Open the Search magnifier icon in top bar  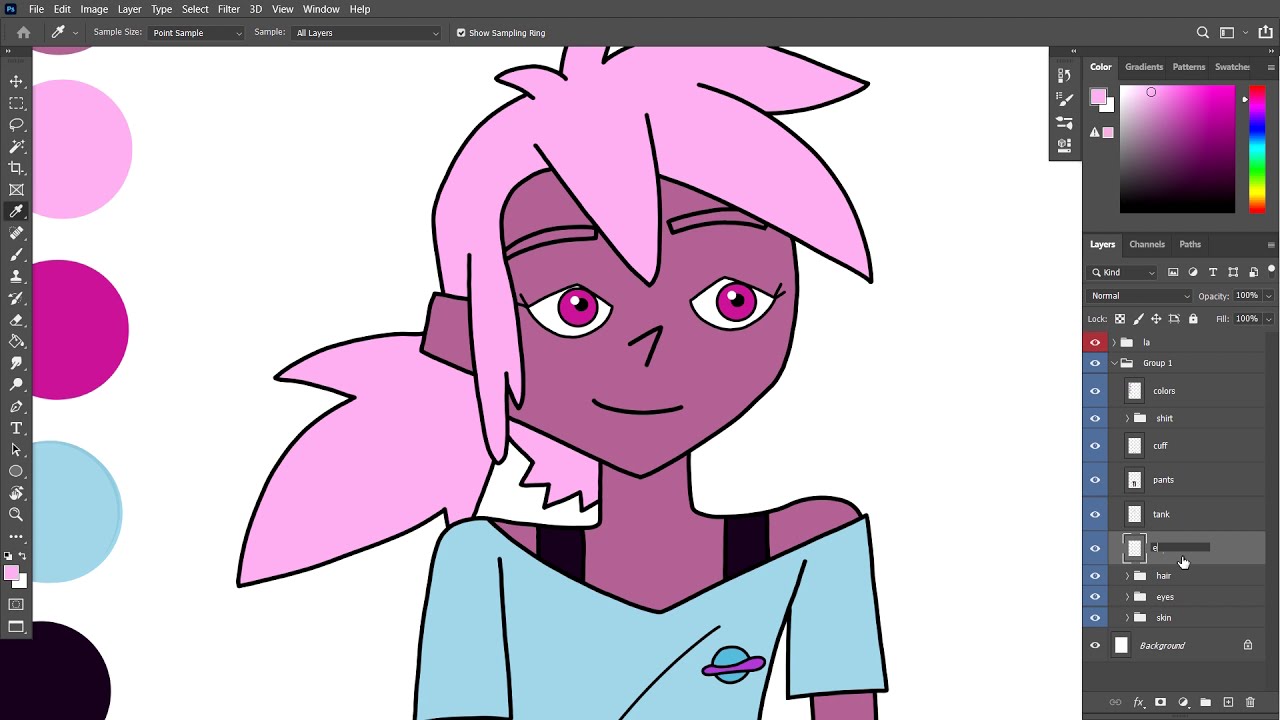coord(1203,33)
